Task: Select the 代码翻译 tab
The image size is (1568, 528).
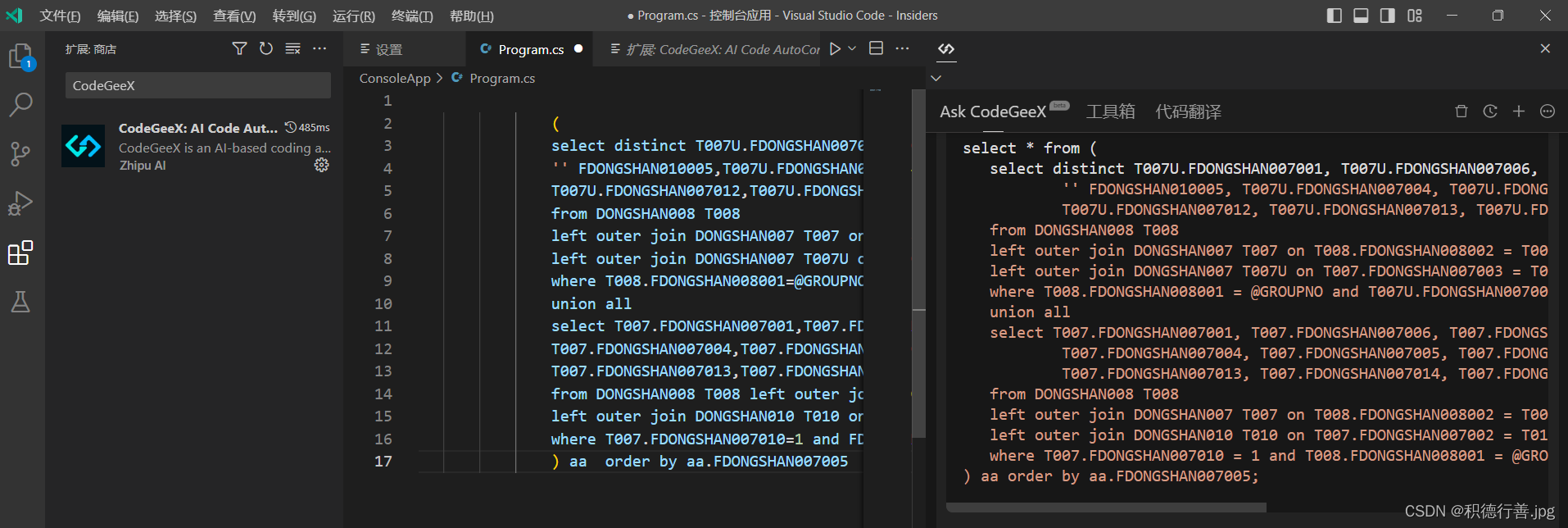Action: pyautogui.click(x=1188, y=112)
